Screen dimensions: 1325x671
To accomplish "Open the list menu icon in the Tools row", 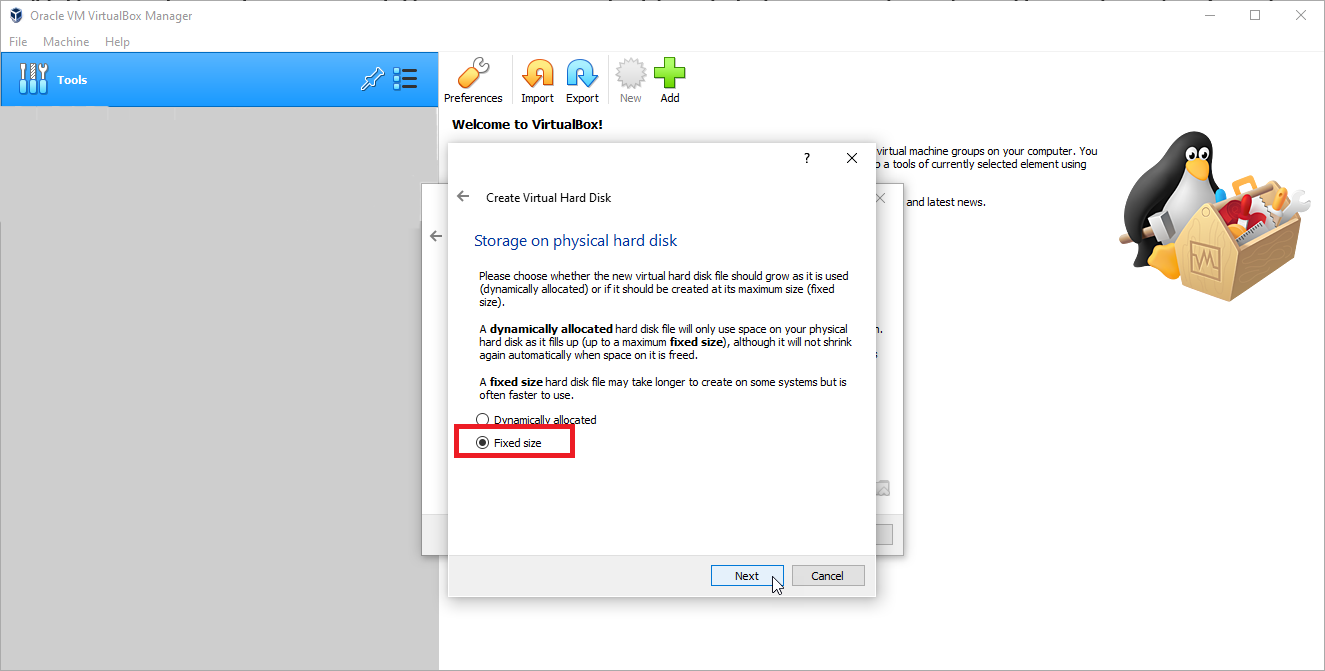I will click(405, 80).
